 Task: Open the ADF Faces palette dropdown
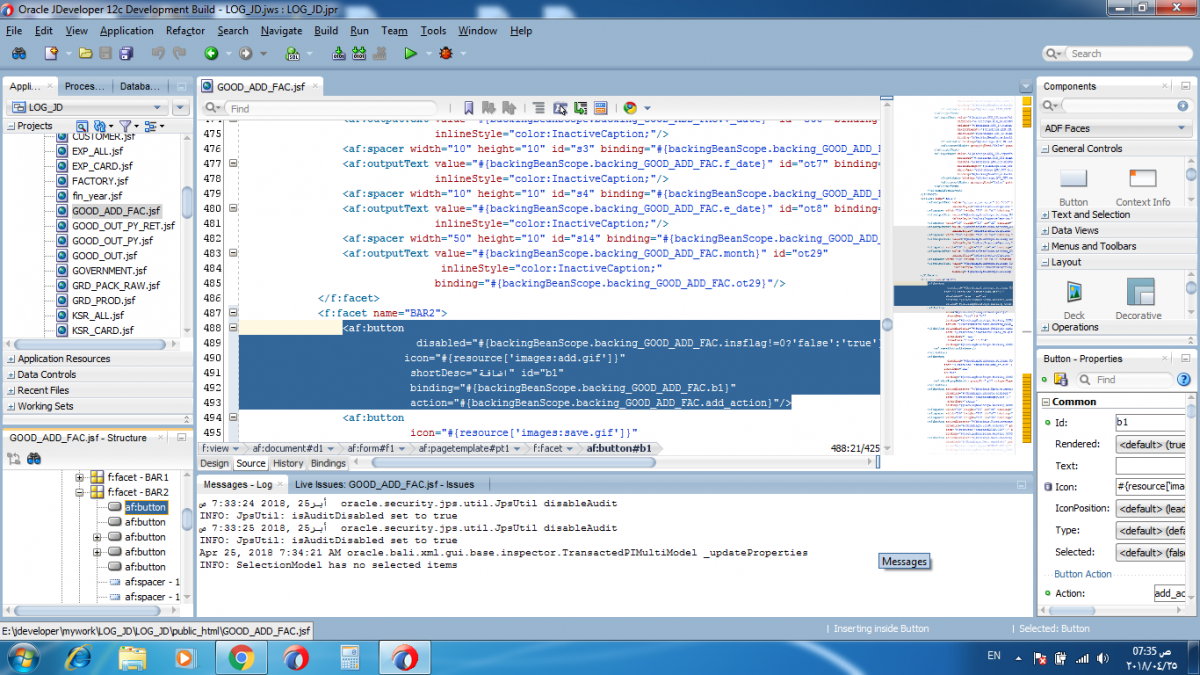click(x=1181, y=128)
